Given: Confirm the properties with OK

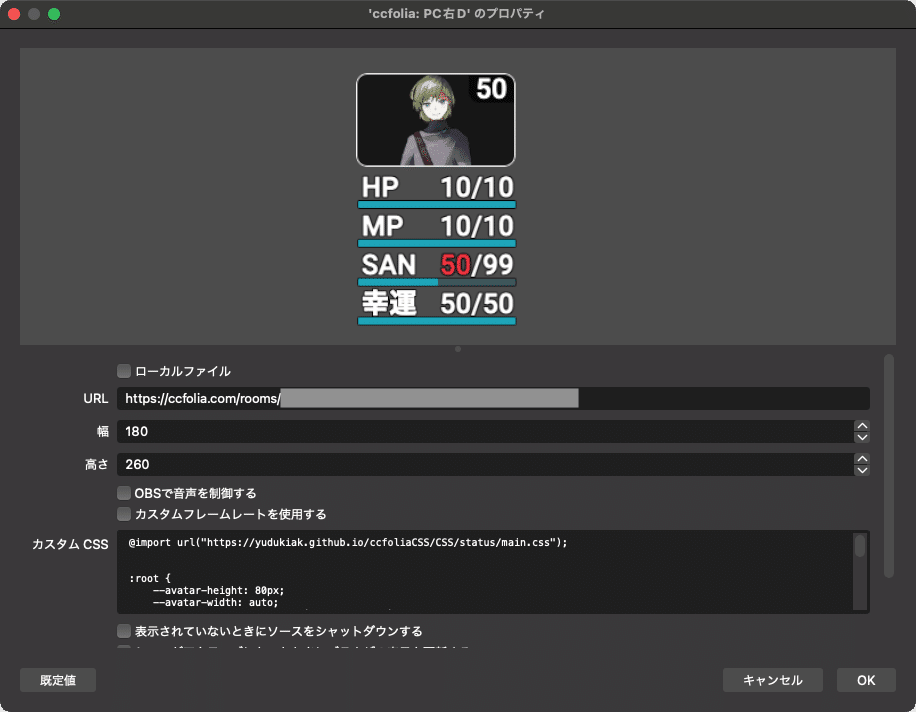Looking at the screenshot, I should tap(865, 680).
